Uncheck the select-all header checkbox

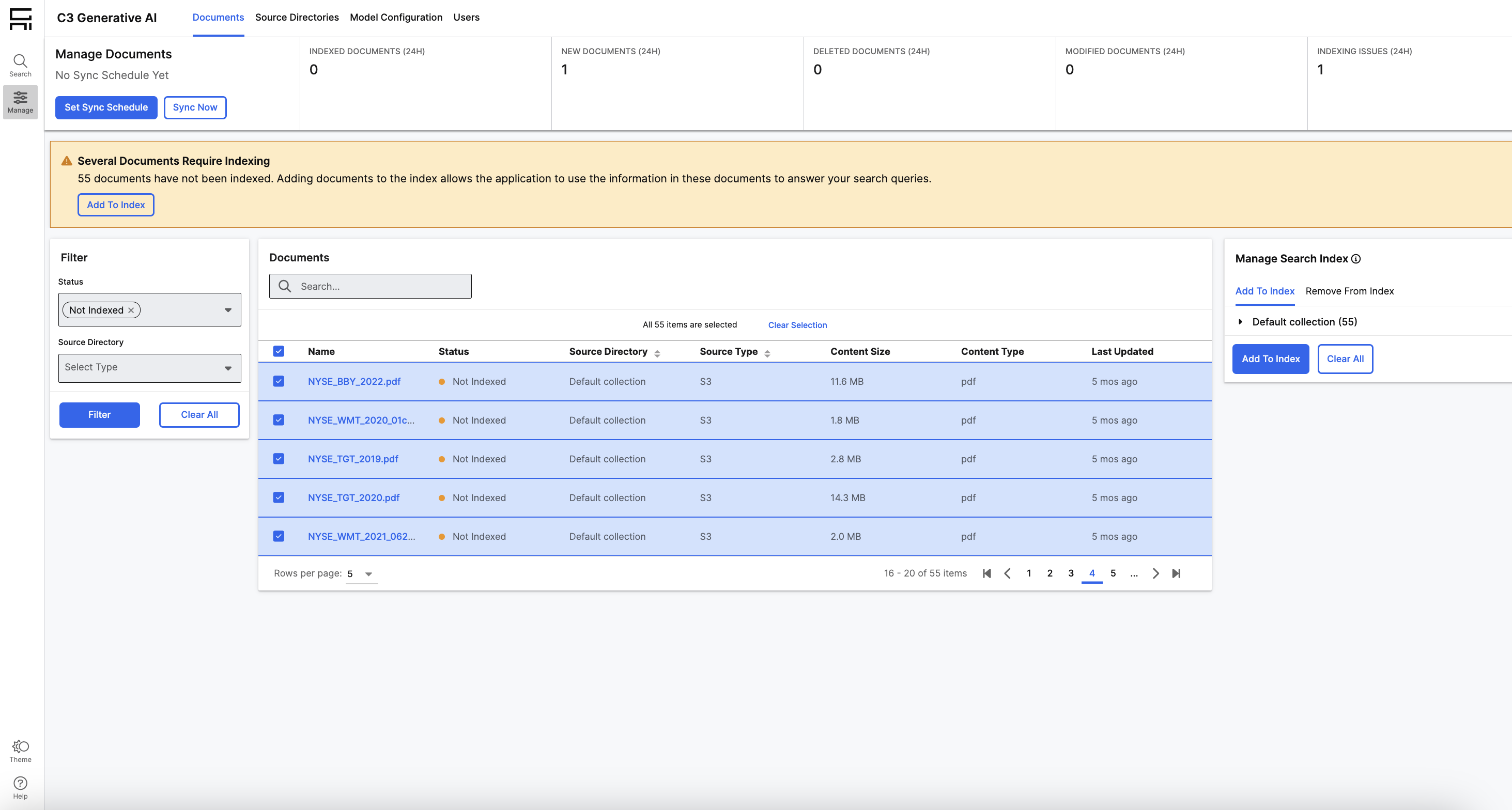point(279,352)
